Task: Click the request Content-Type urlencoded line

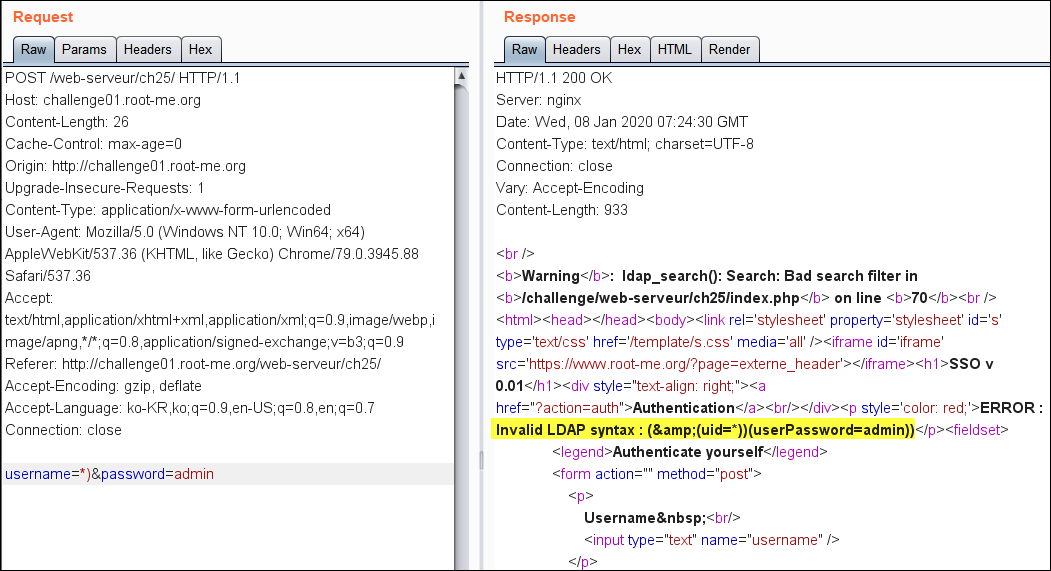Action: tap(168, 210)
